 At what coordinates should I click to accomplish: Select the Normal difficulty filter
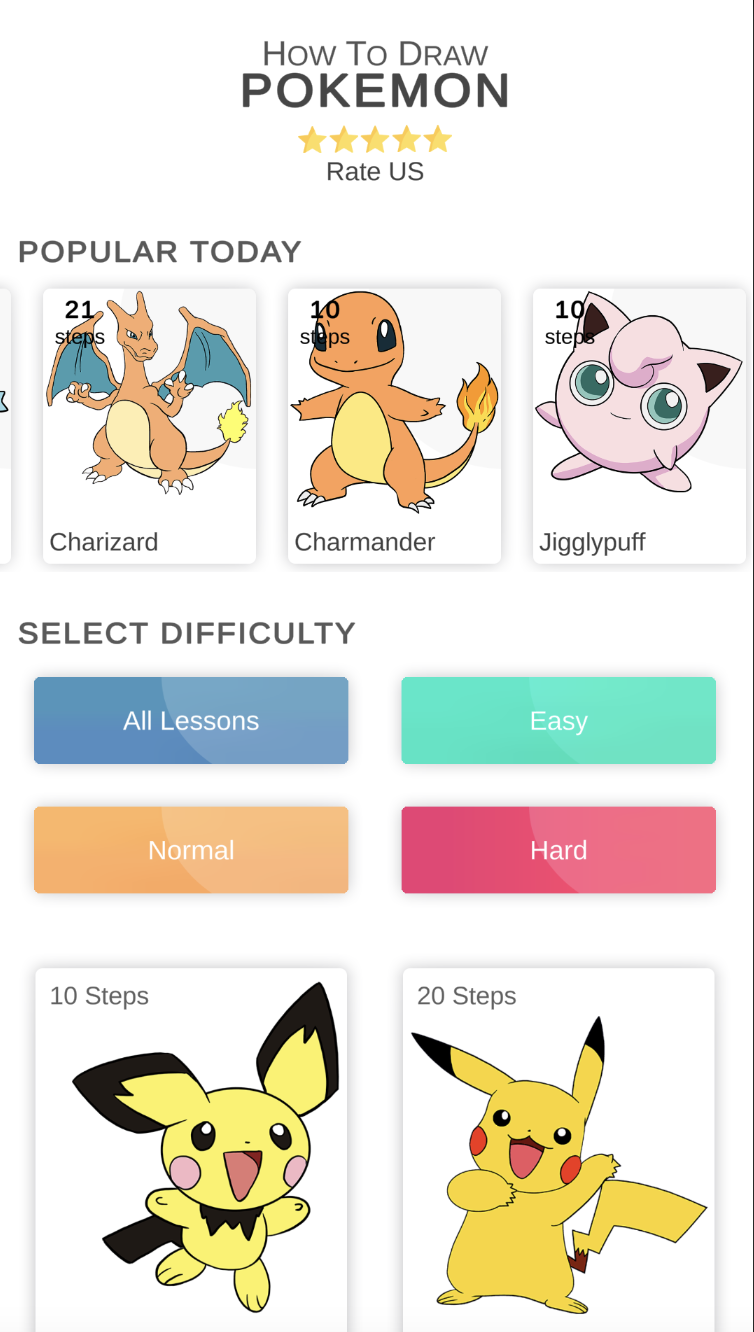pyautogui.click(x=191, y=850)
